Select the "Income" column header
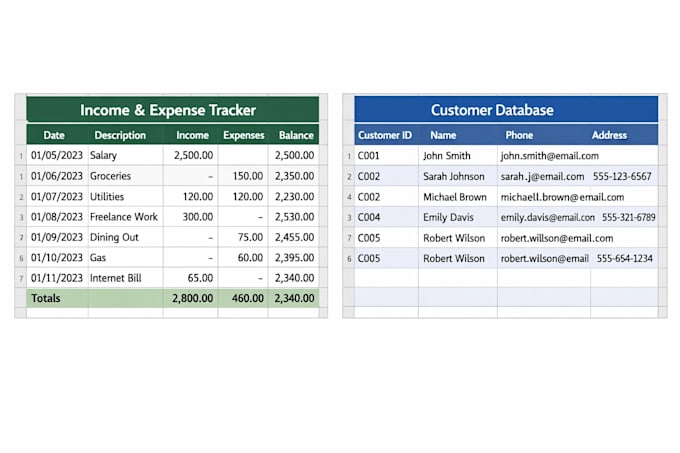Viewport: 680px width, 453px height. click(x=192, y=135)
